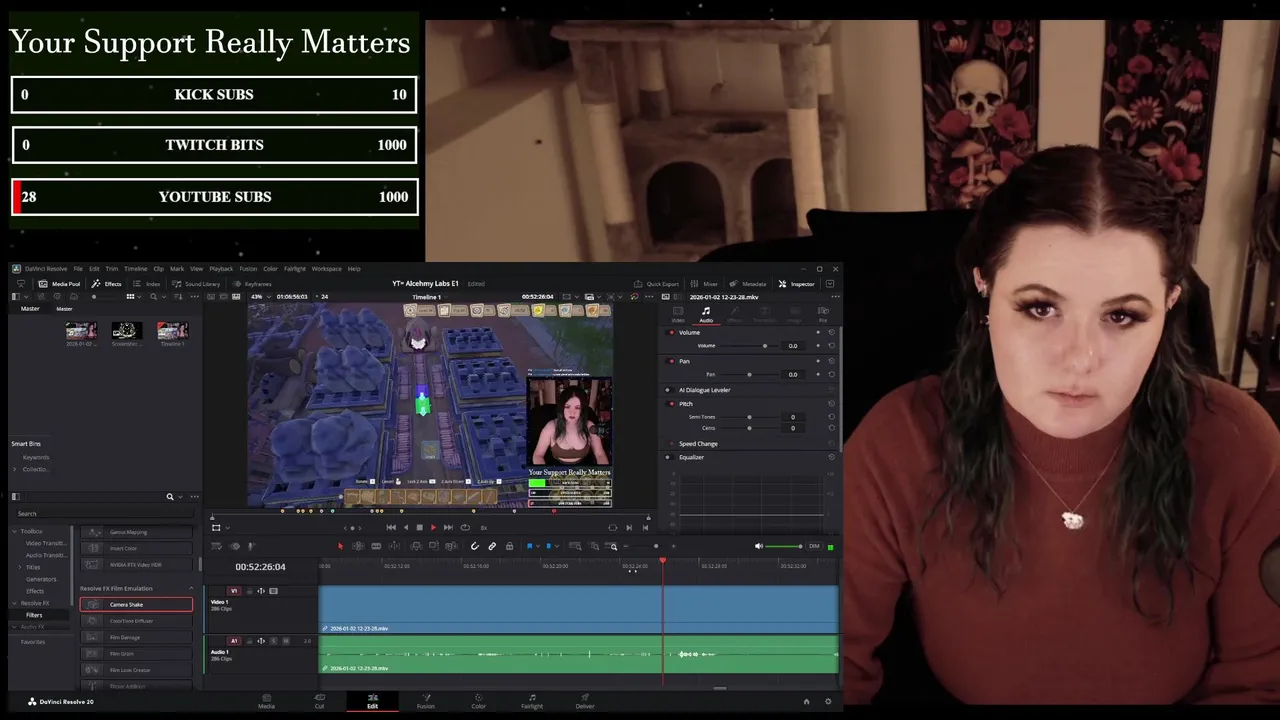
Task: Disable the Video 1 track
Action: pyautogui.click(x=273, y=591)
